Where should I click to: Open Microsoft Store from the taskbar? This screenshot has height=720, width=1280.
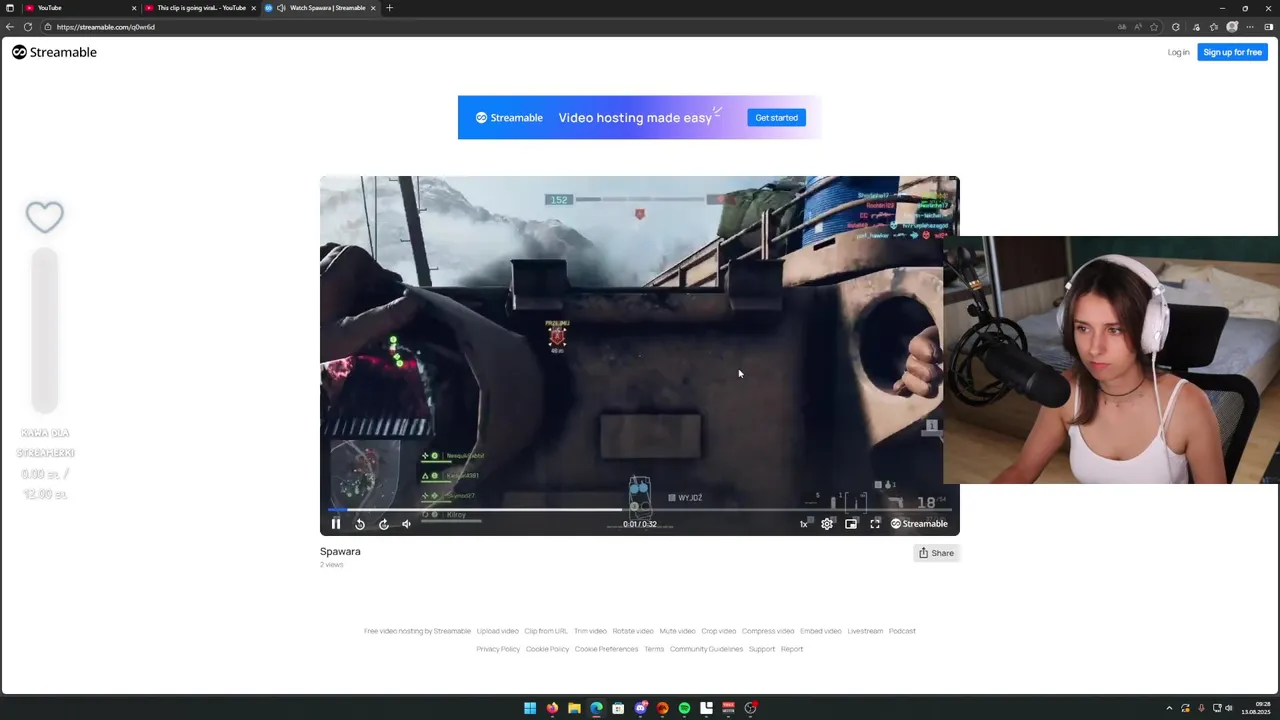tap(618, 708)
